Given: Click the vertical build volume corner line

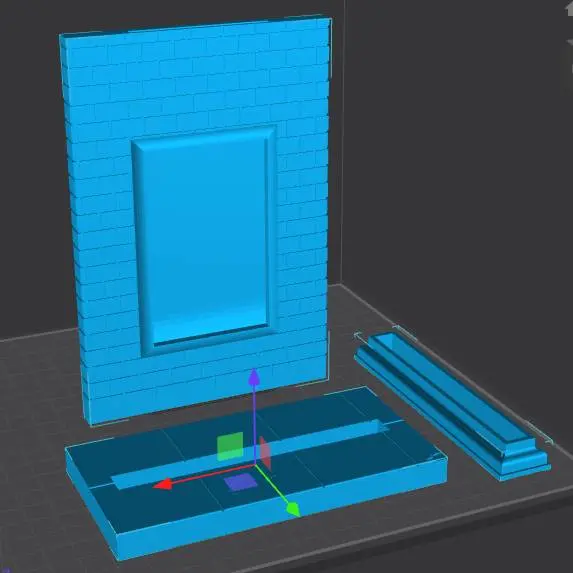Looking at the screenshot, I should [344, 146].
